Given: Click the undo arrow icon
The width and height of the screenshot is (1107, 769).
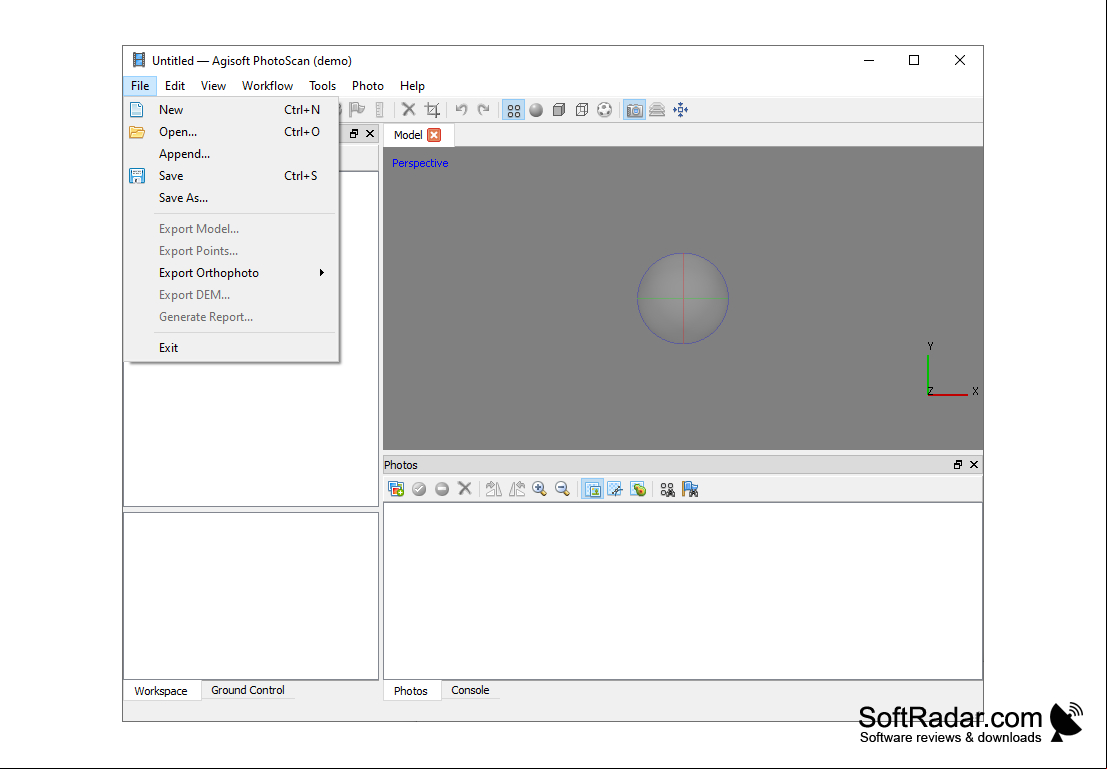Looking at the screenshot, I should pos(461,109).
